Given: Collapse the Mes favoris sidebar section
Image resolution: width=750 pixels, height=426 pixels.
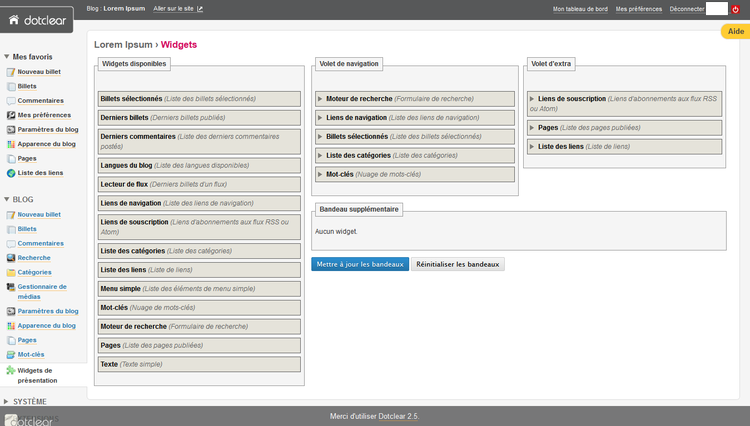Looking at the screenshot, I should click(7, 57).
